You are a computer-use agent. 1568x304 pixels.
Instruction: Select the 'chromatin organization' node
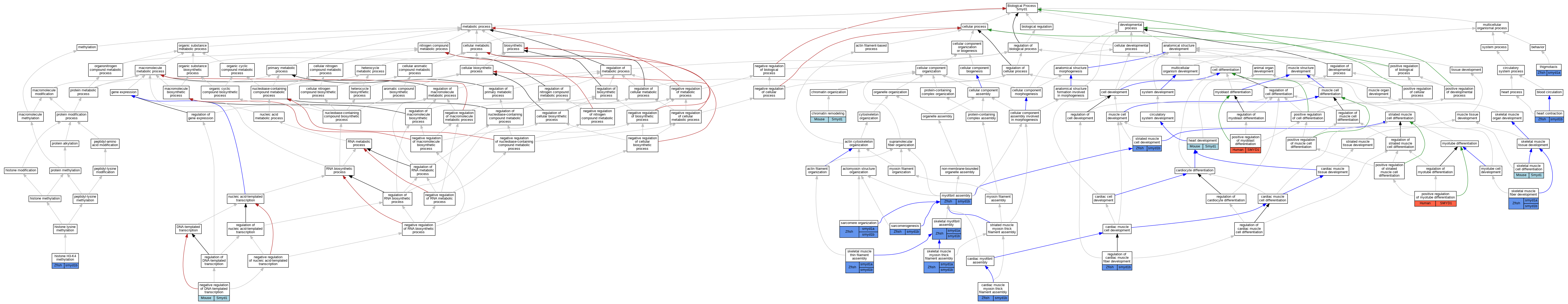tap(828, 92)
